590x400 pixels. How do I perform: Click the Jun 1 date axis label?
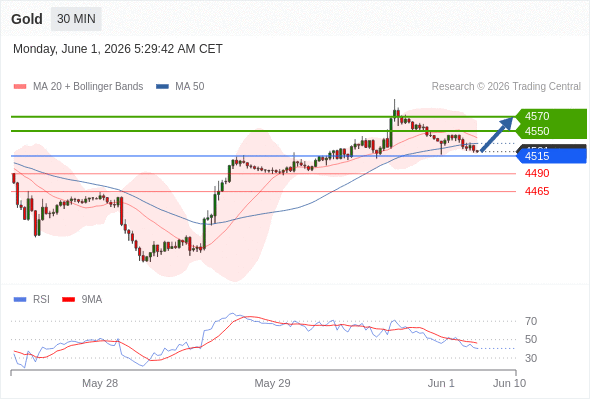(x=441, y=383)
